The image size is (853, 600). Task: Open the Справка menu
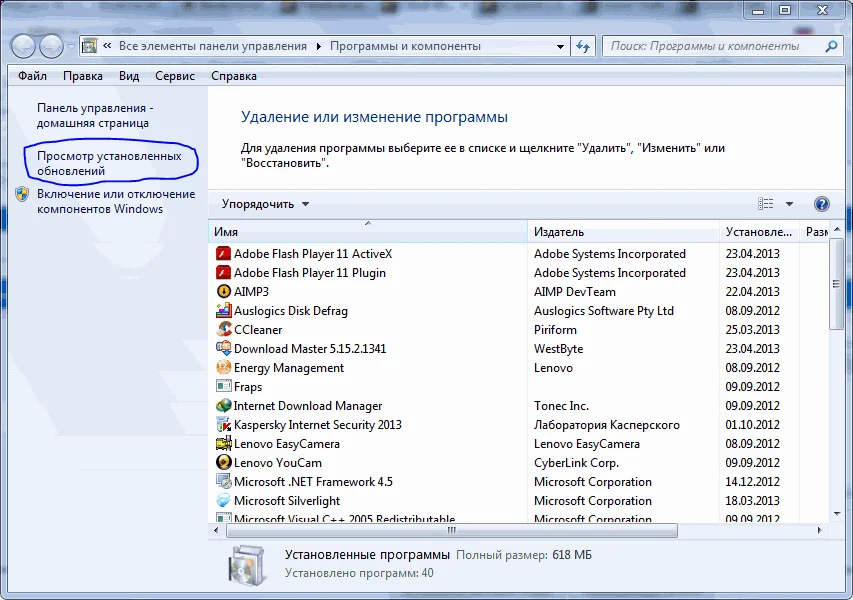[x=234, y=76]
